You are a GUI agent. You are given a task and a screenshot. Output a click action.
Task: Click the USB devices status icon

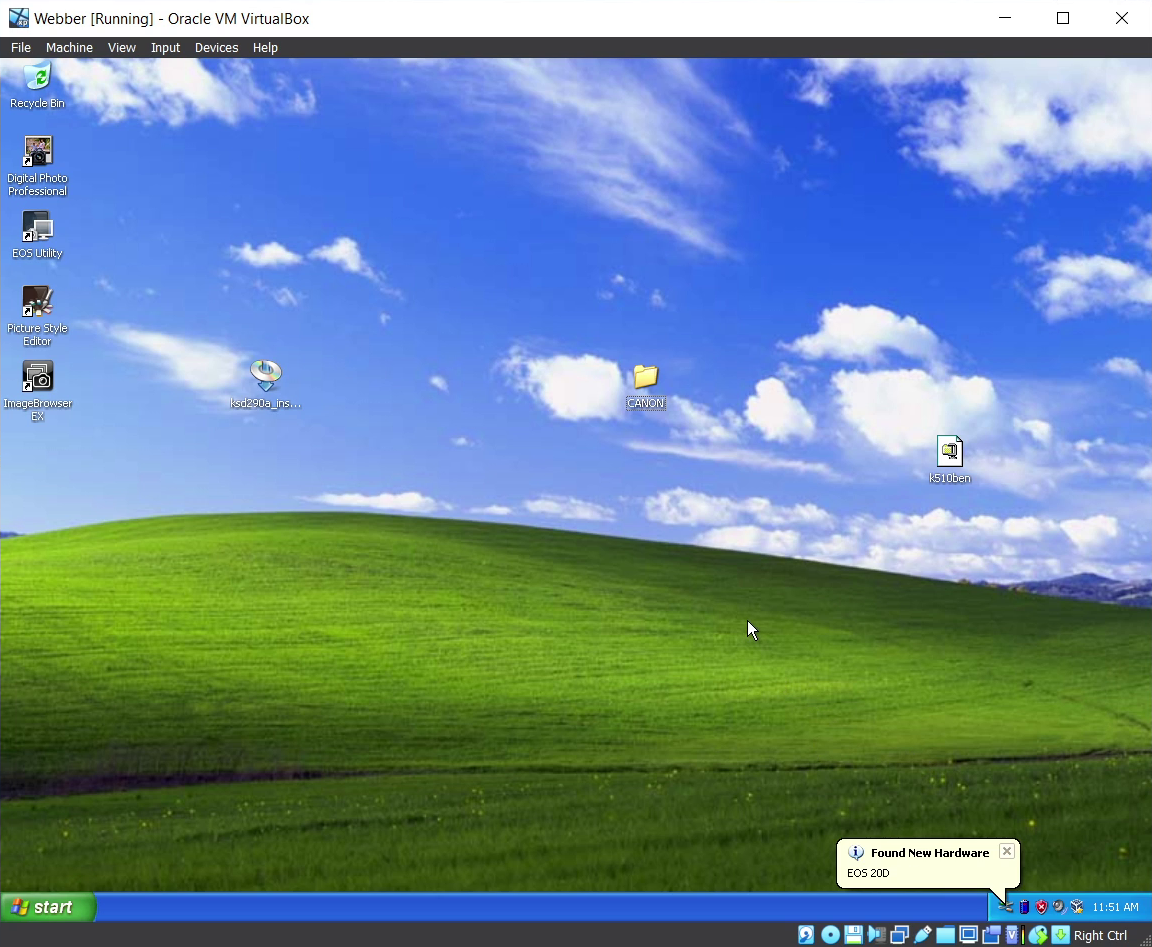click(x=923, y=935)
